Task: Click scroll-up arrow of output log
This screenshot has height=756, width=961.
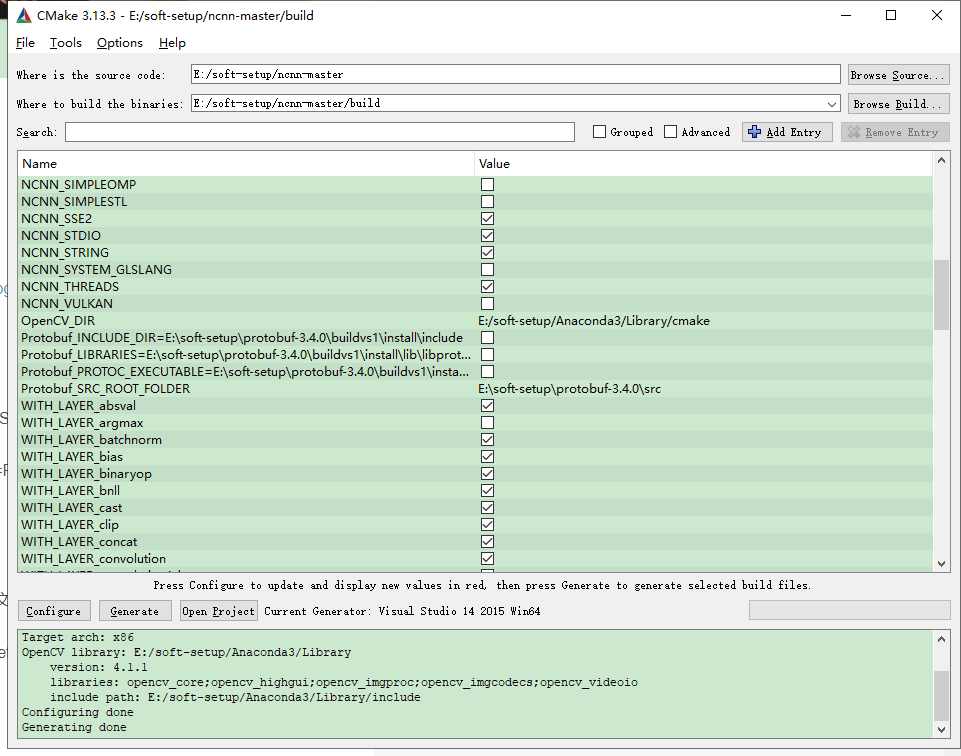Action: 941,638
